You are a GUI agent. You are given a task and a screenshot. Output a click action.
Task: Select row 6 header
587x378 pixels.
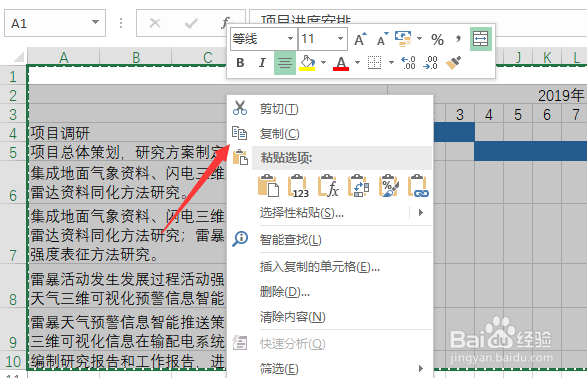click(x=13, y=182)
